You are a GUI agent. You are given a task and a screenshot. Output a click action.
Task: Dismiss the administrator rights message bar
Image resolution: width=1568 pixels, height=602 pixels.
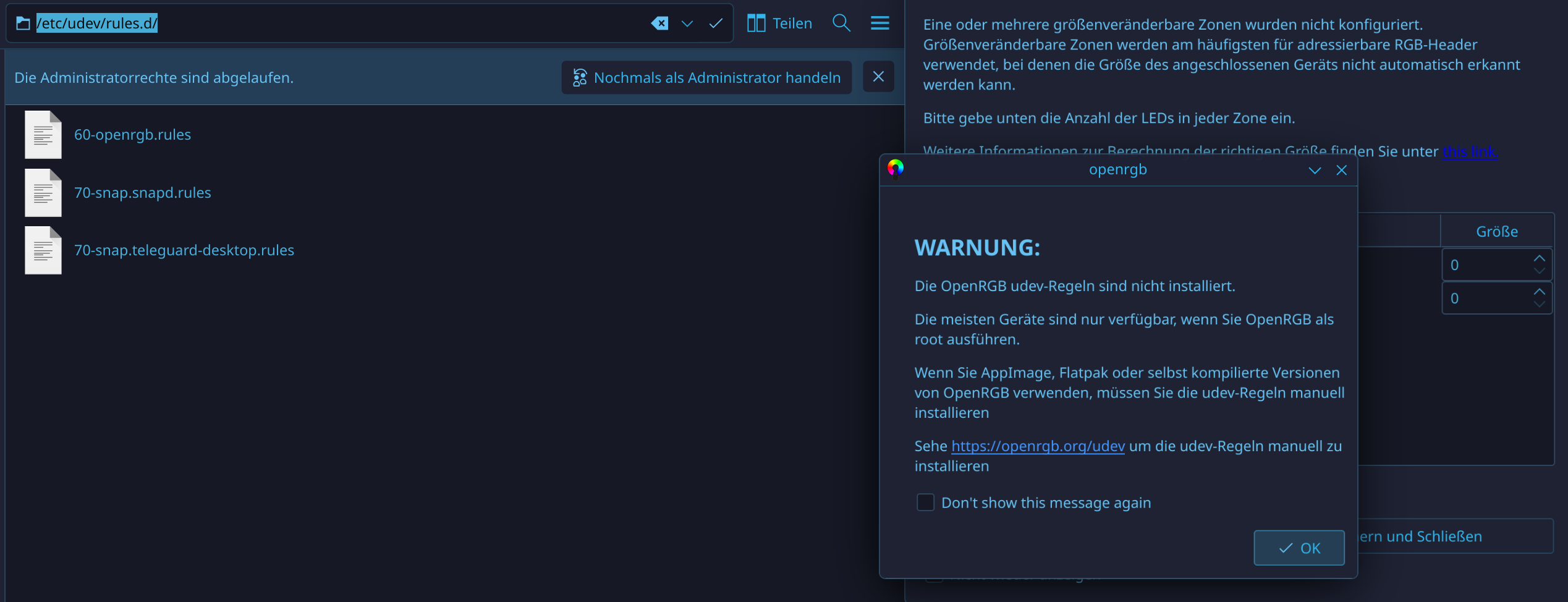click(878, 77)
